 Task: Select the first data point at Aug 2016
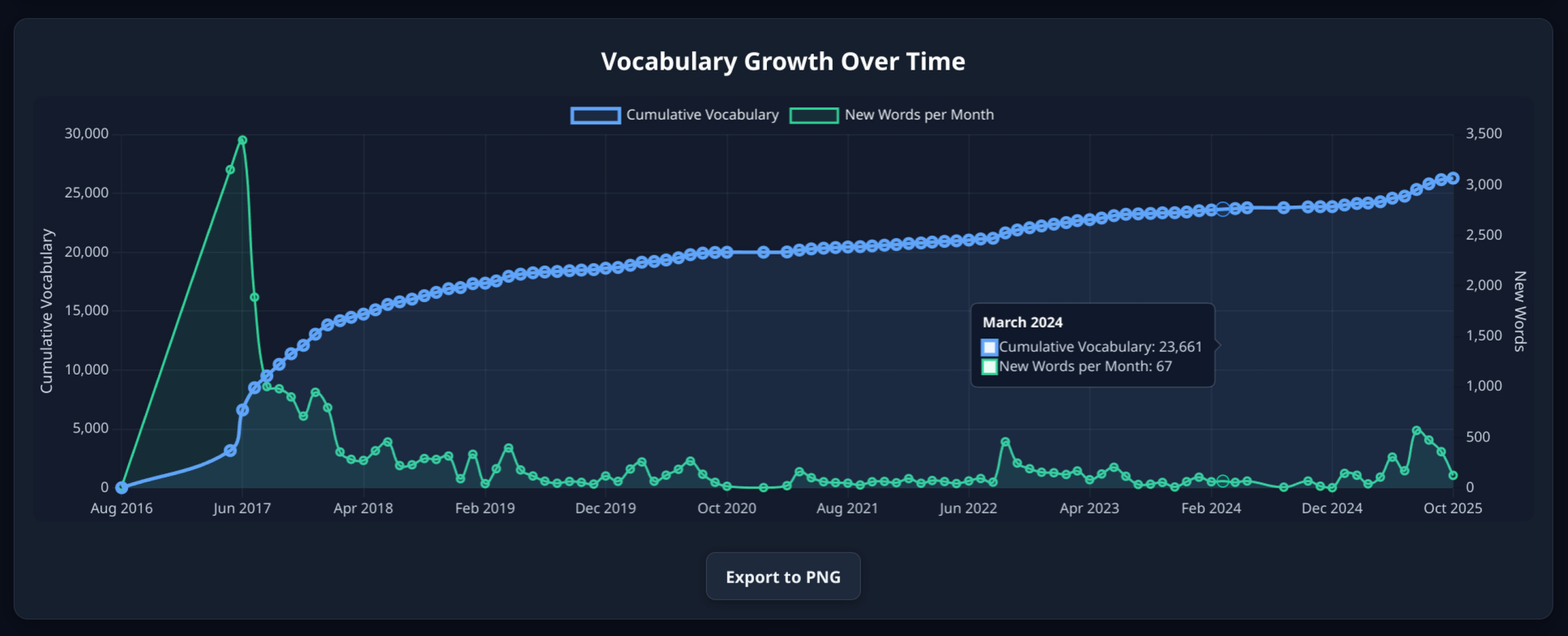pyautogui.click(x=122, y=488)
